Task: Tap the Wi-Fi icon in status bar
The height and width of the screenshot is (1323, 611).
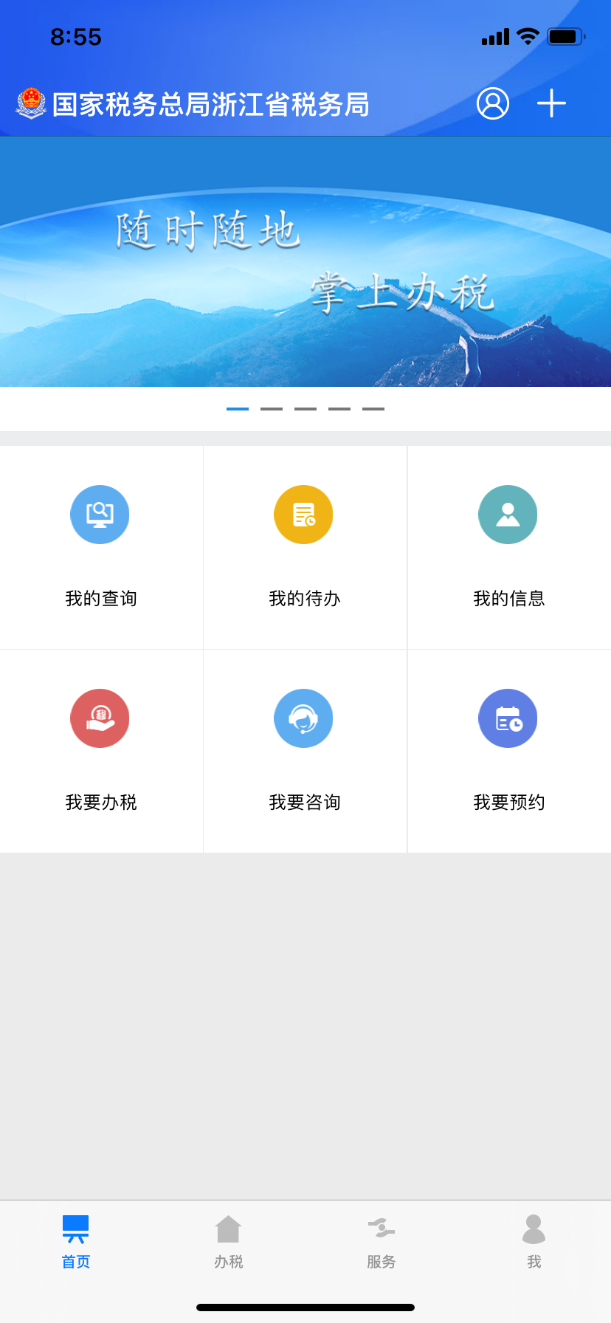Action: coord(527,37)
